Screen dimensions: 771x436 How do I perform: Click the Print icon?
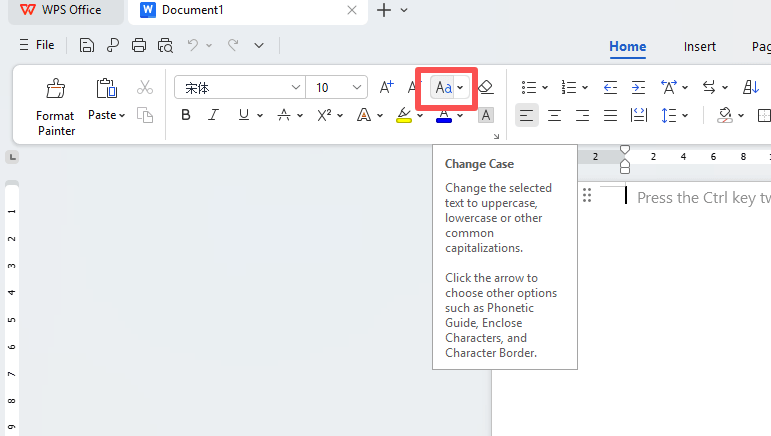[x=139, y=45]
